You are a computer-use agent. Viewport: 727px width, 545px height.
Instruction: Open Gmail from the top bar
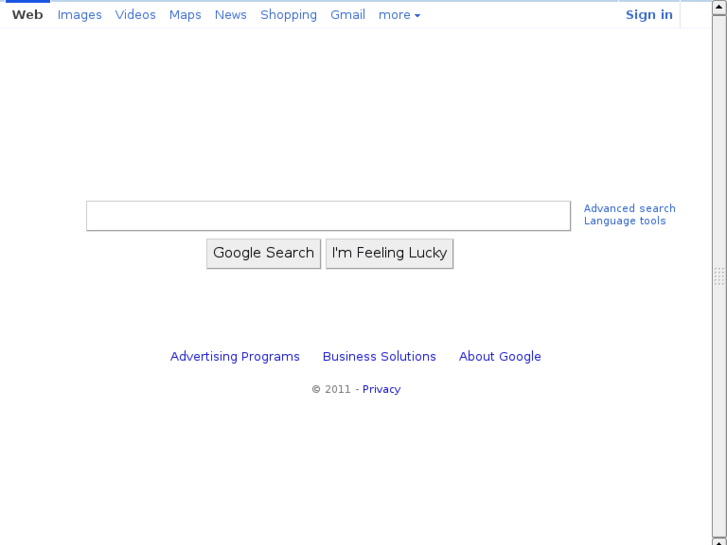point(347,15)
